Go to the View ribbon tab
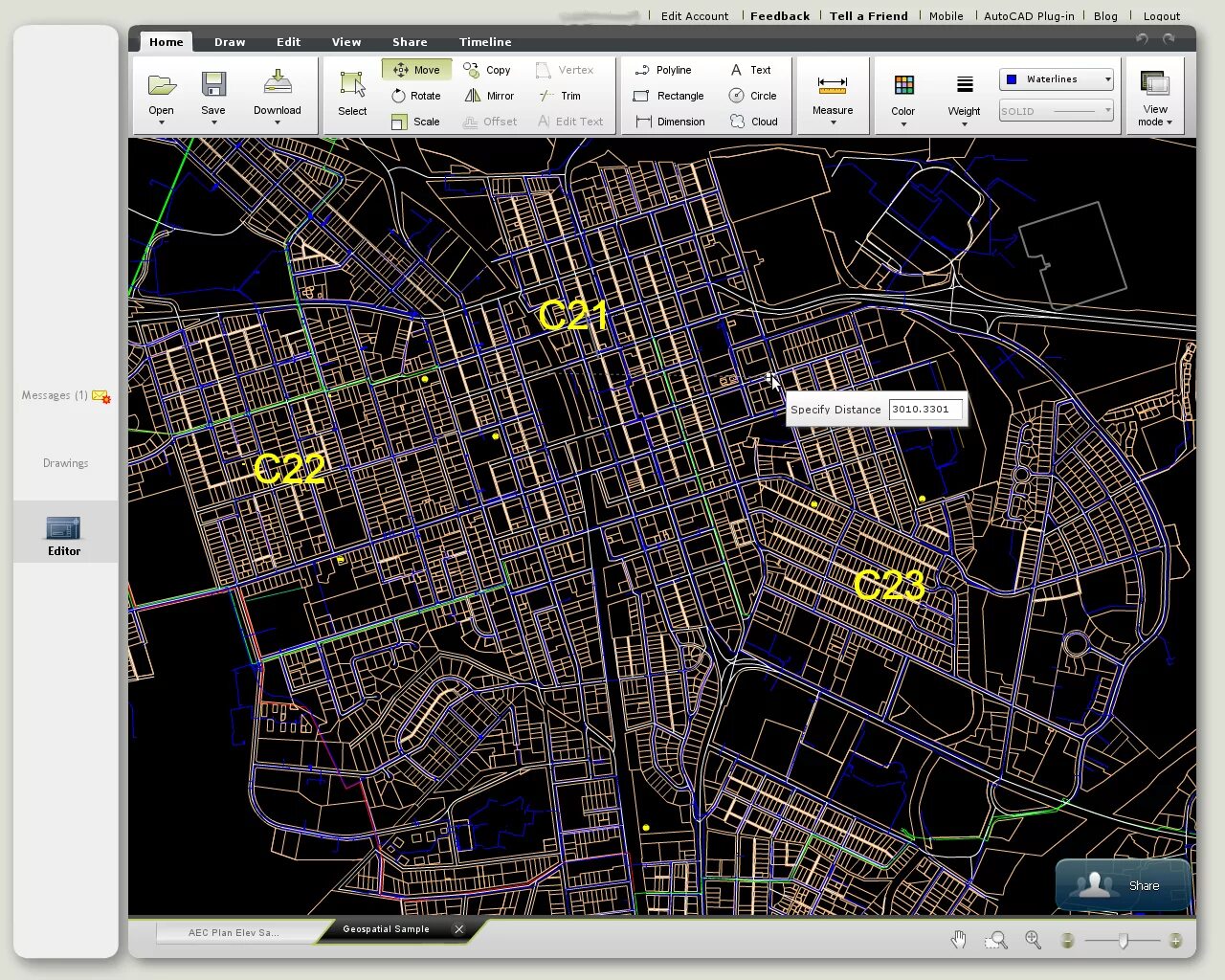This screenshot has width=1225, height=980. click(x=346, y=42)
